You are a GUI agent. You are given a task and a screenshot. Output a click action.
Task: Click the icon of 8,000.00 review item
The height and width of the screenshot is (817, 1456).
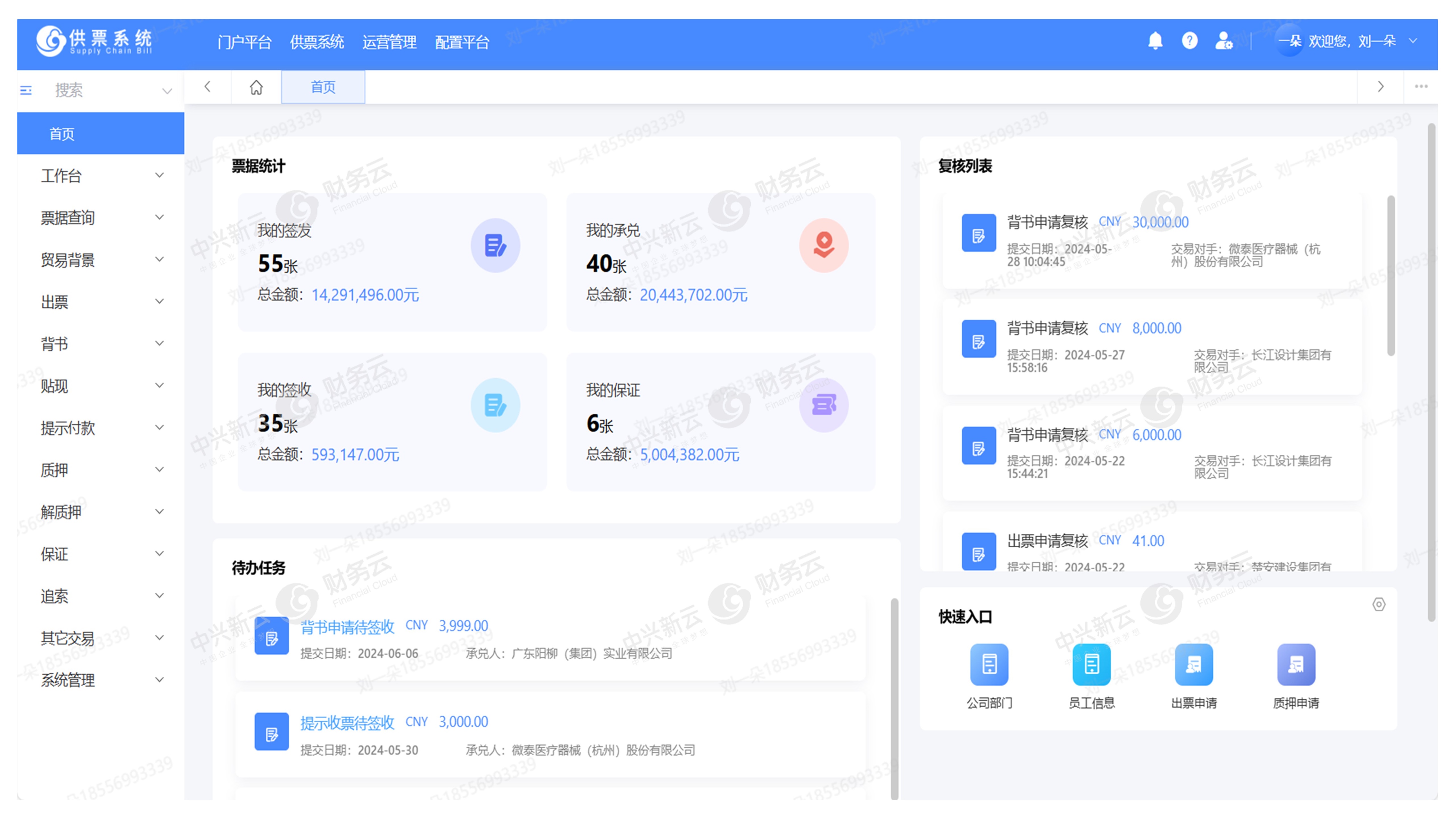[979, 339]
